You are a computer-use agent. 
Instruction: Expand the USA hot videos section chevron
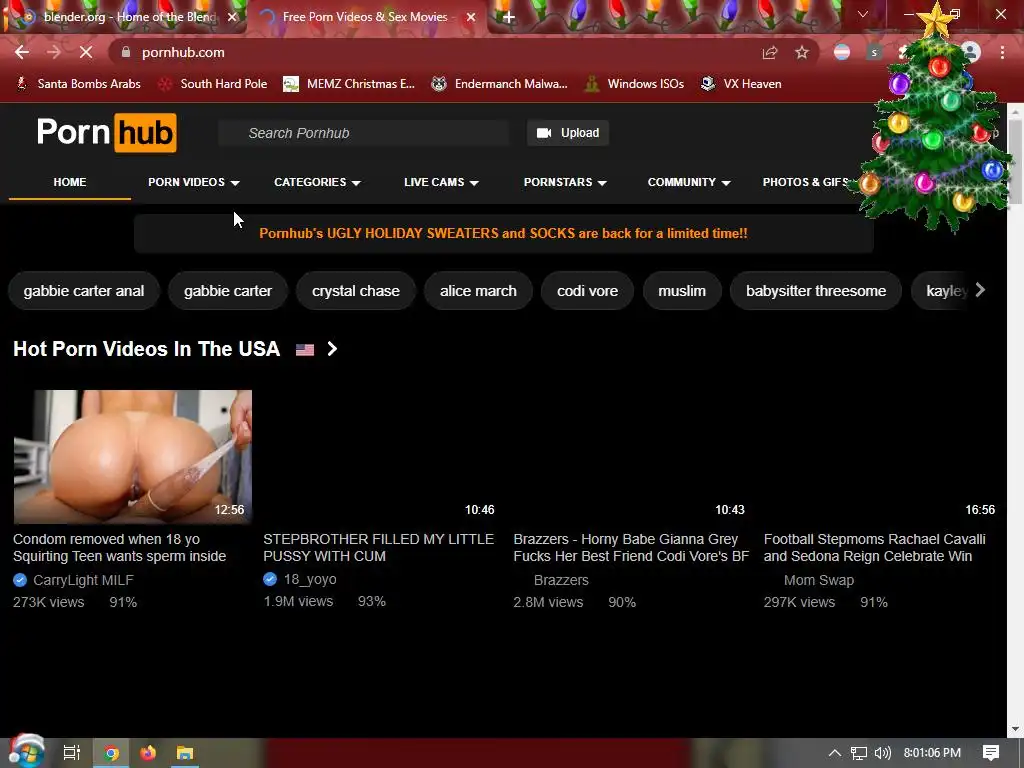click(x=332, y=349)
